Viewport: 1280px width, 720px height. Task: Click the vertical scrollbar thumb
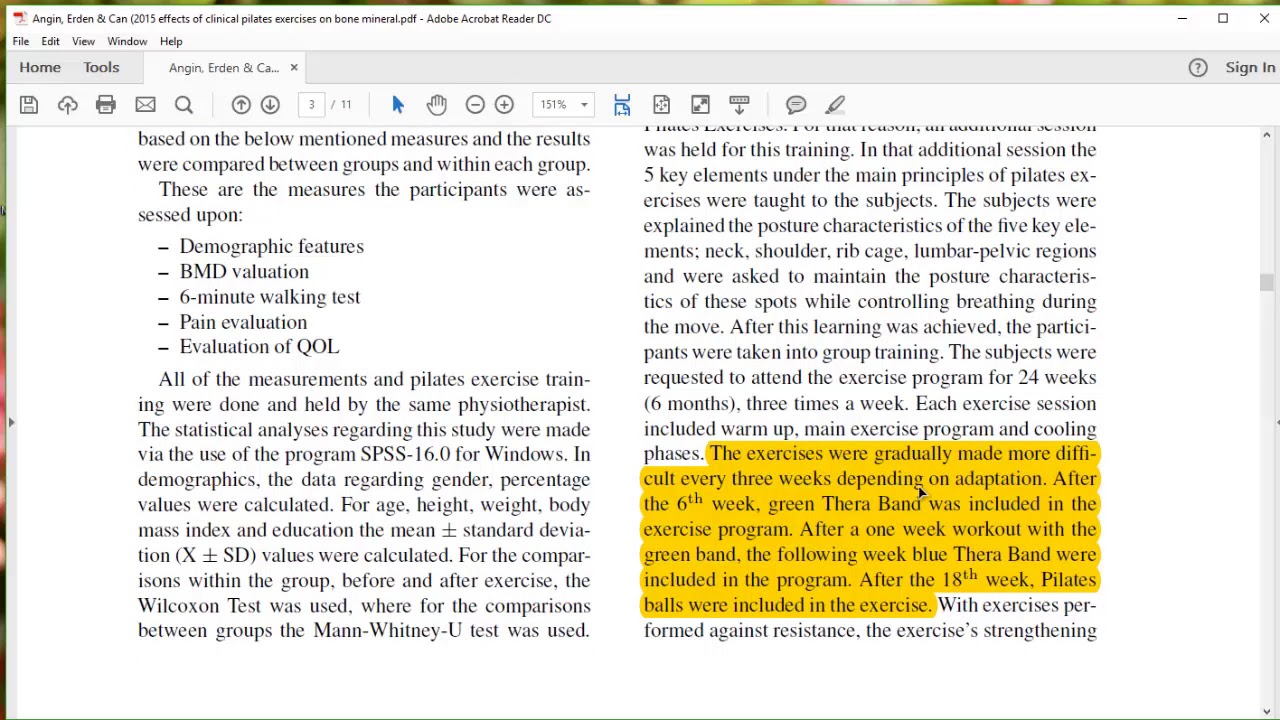[x=1267, y=284]
